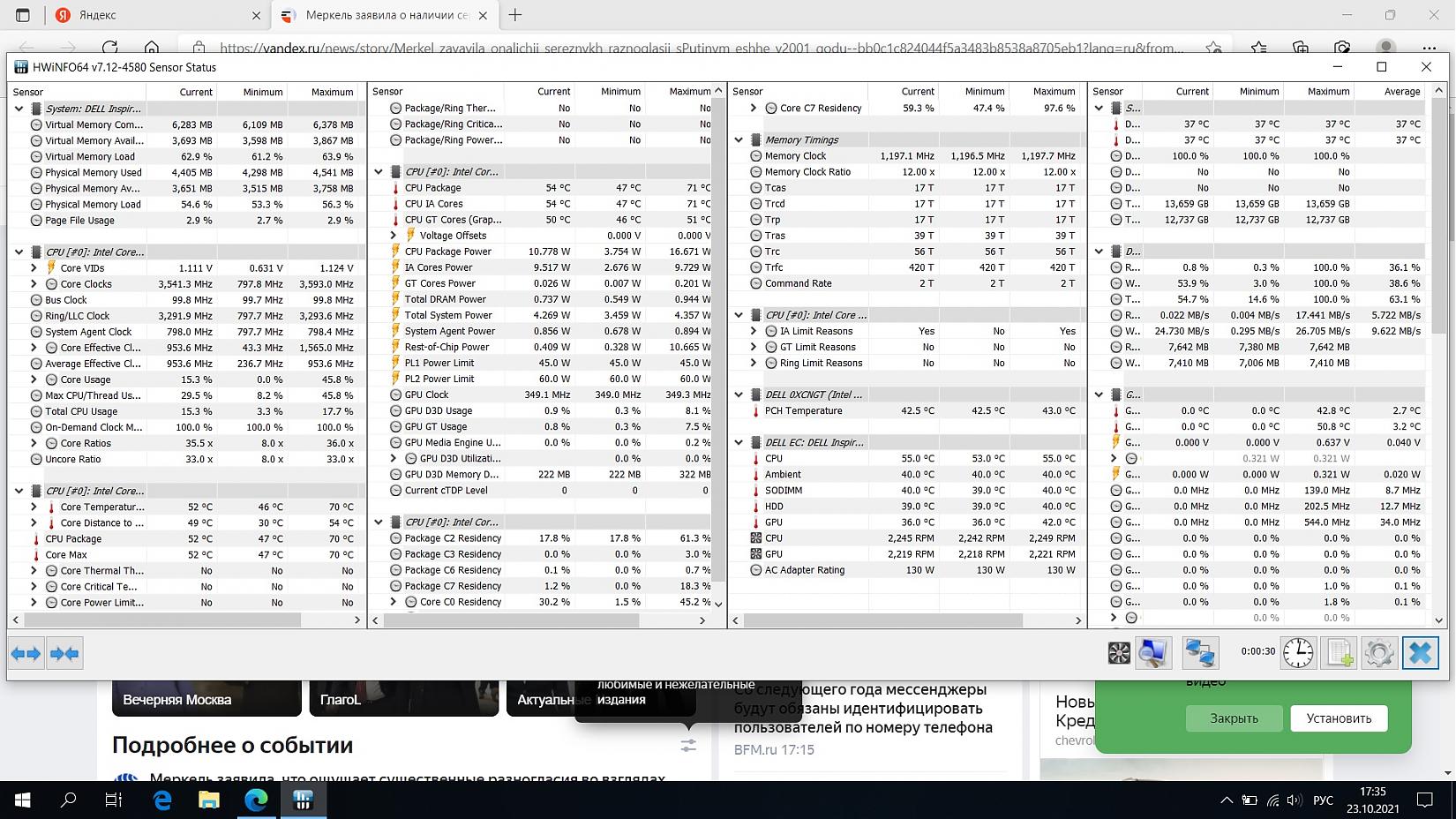Open the Вечерняя Москва news card

pos(206,698)
